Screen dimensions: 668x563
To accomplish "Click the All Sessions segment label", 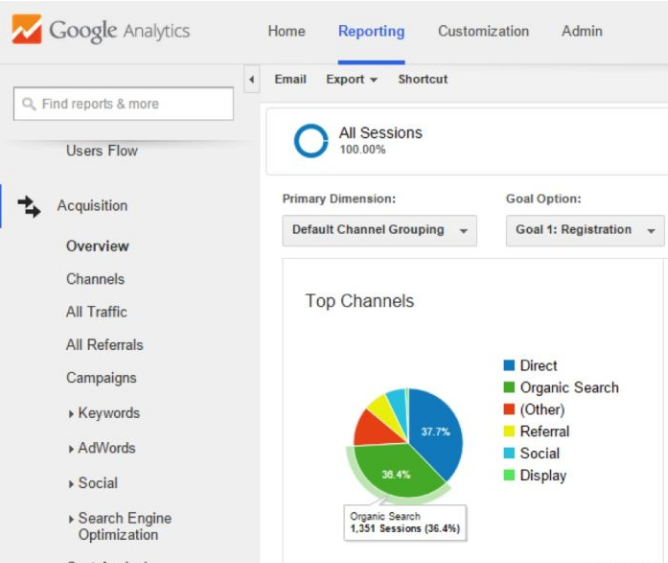I will 380,133.
